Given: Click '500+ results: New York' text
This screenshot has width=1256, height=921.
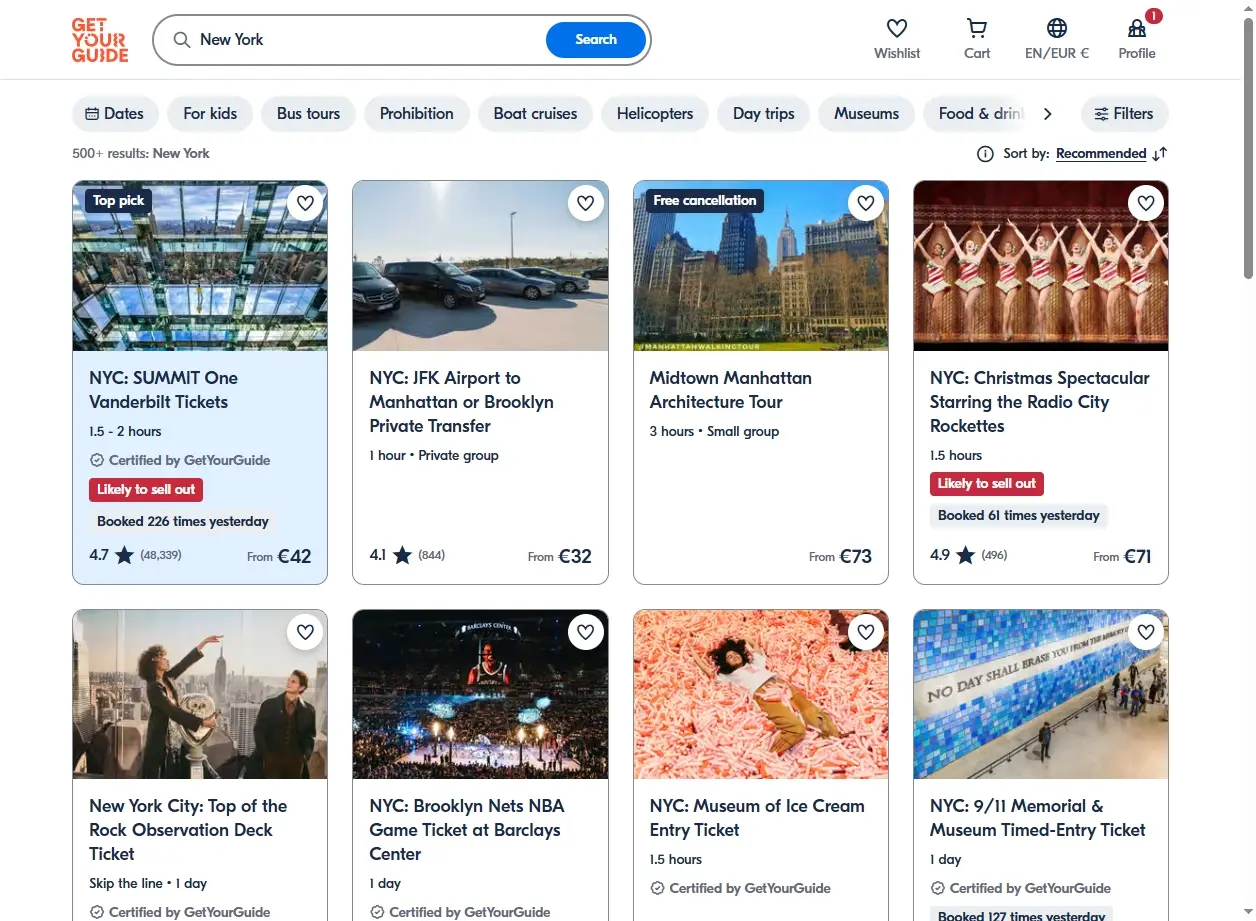Looking at the screenshot, I should coord(141,154).
